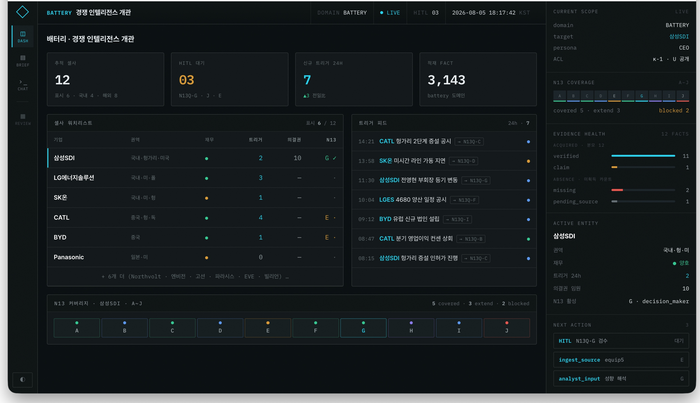Click the orange status dot for Panasonic
The height and width of the screenshot is (403, 700).
(x=206, y=258)
